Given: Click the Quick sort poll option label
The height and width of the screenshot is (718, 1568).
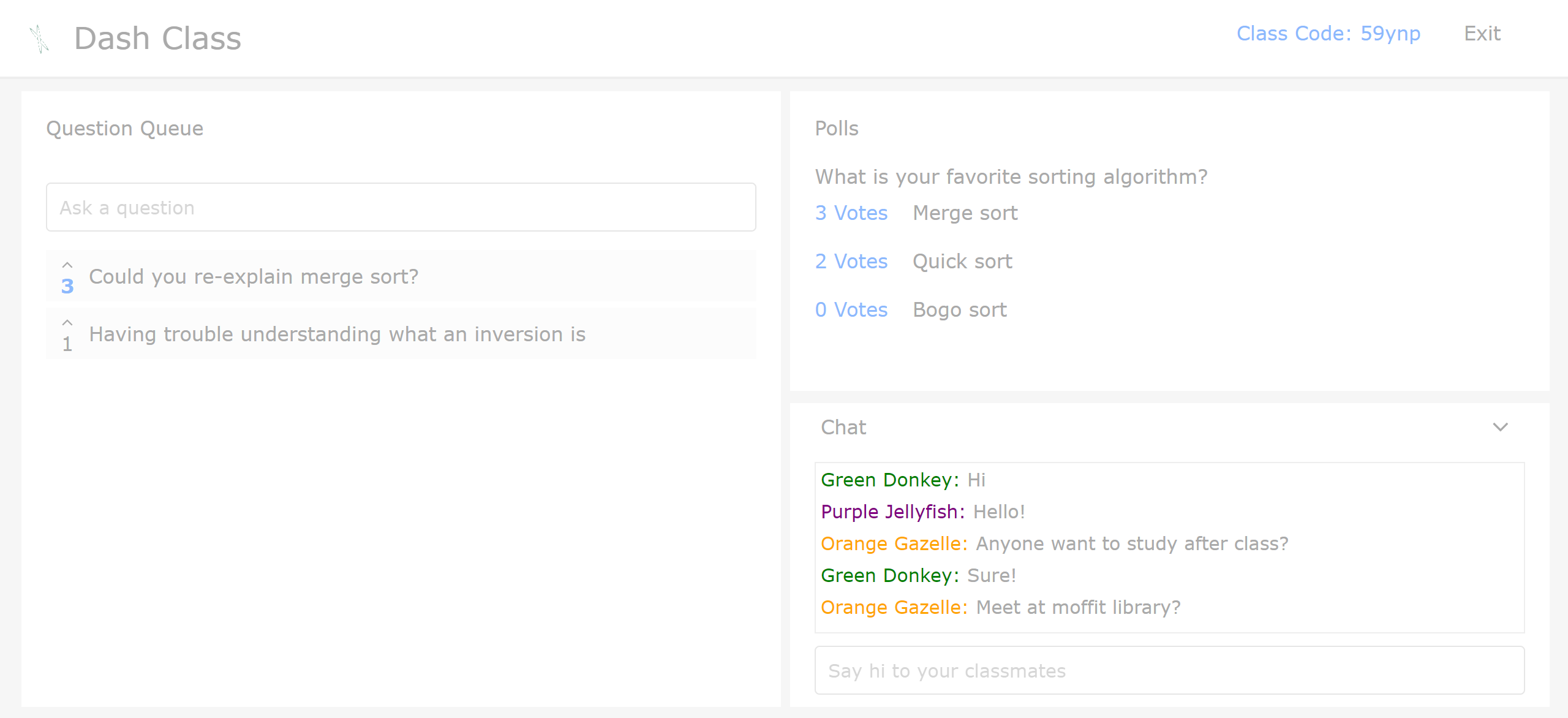Looking at the screenshot, I should (x=962, y=262).
